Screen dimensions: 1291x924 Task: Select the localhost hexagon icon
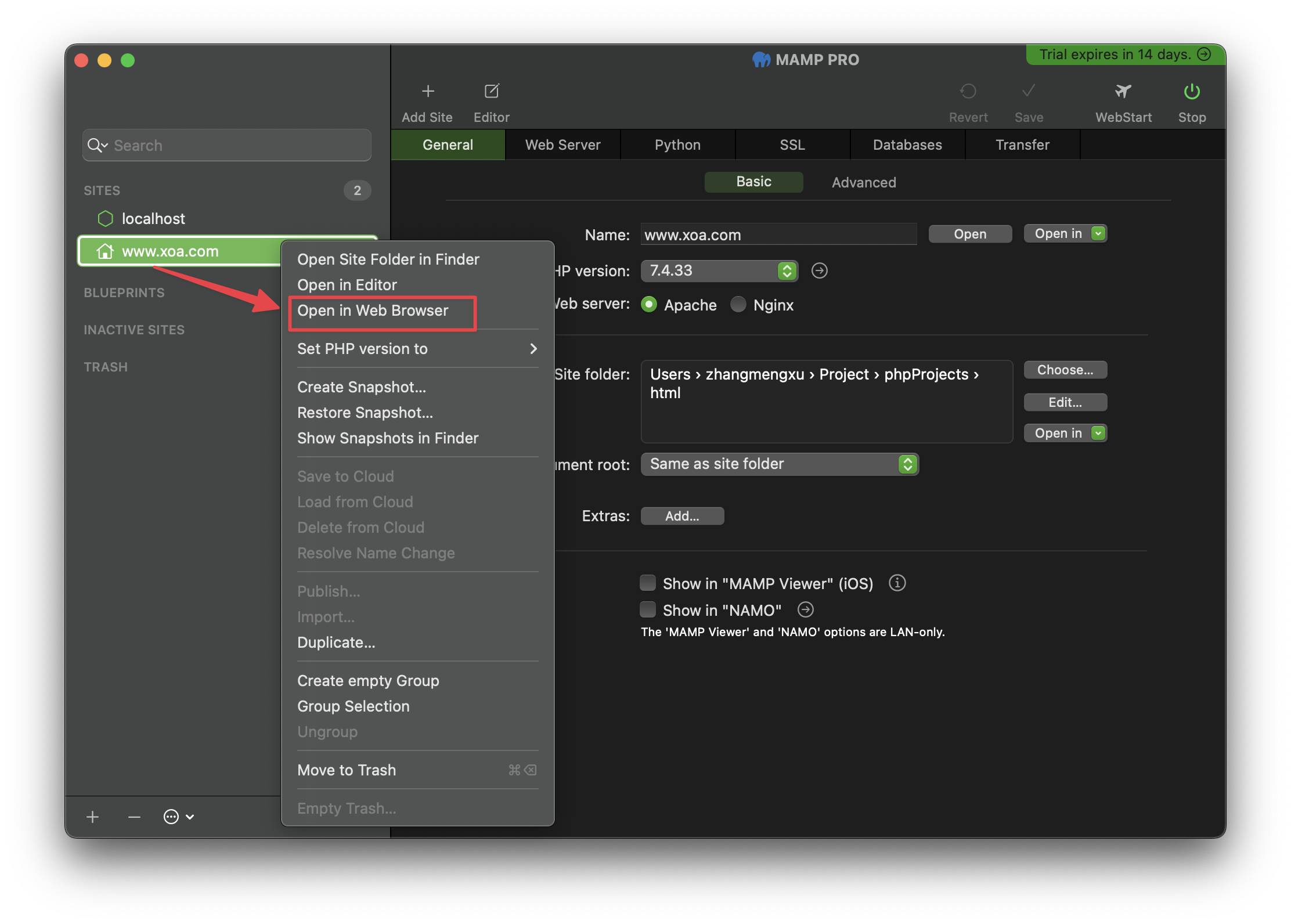pos(105,218)
